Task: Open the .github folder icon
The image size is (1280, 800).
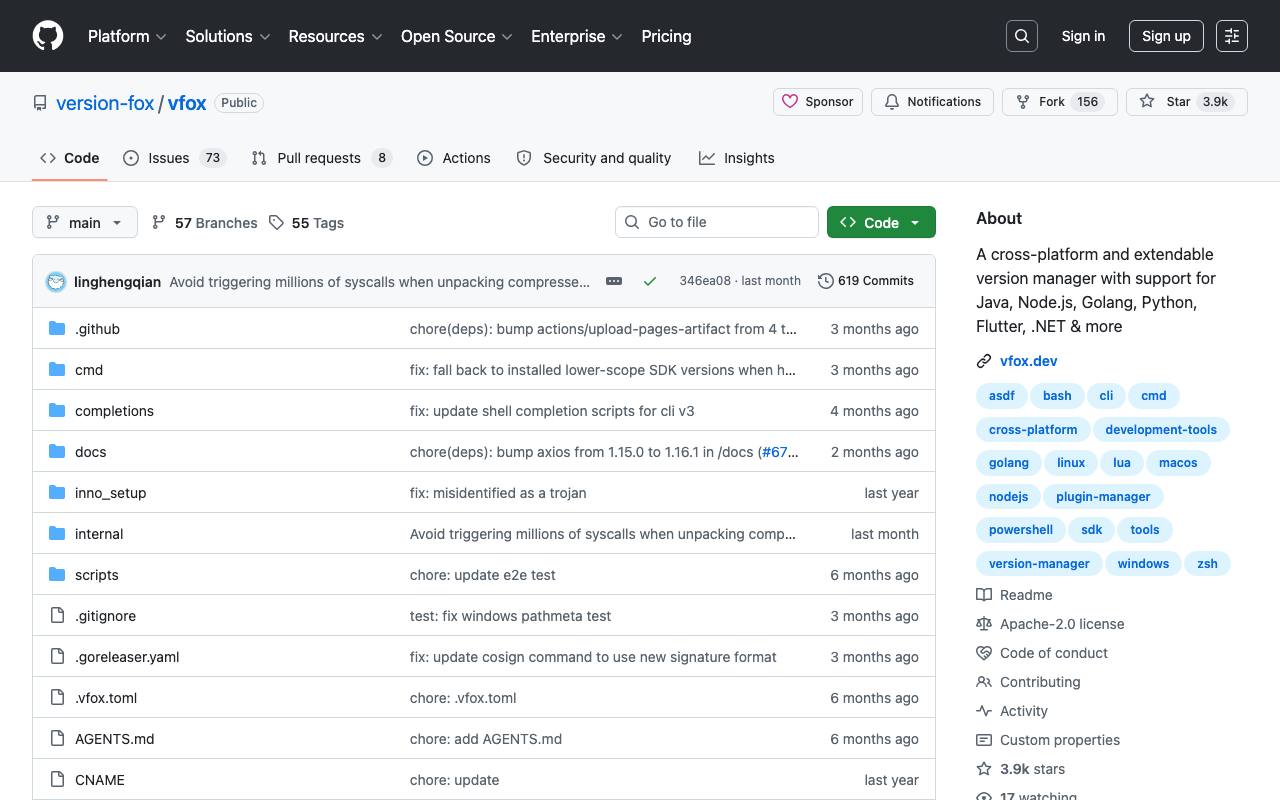Action: click(57, 329)
